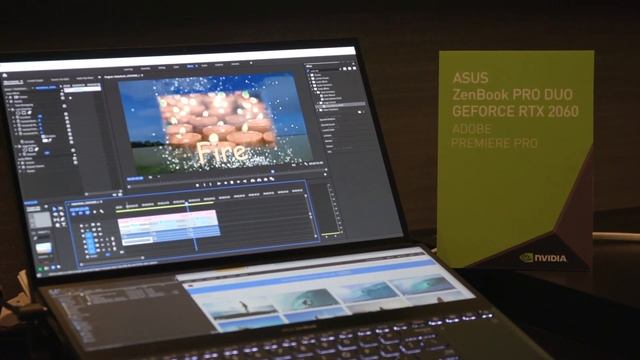Play the sequence in Program Monitor

(x=232, y=182)
